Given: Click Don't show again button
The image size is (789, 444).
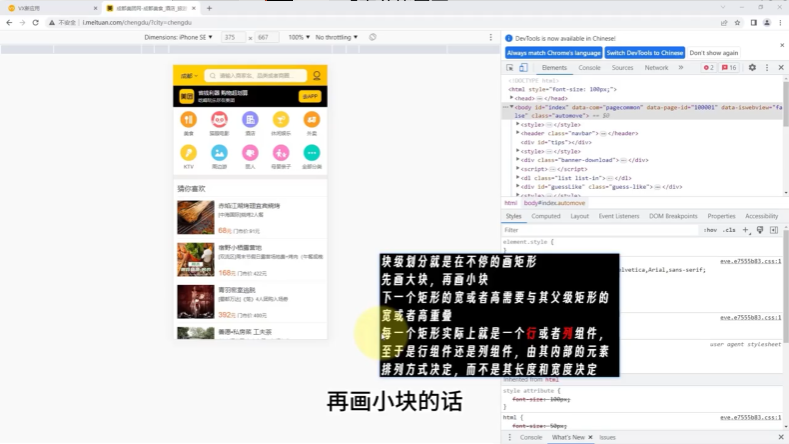Looking at the screenshot, I should [x=714, y=53].
